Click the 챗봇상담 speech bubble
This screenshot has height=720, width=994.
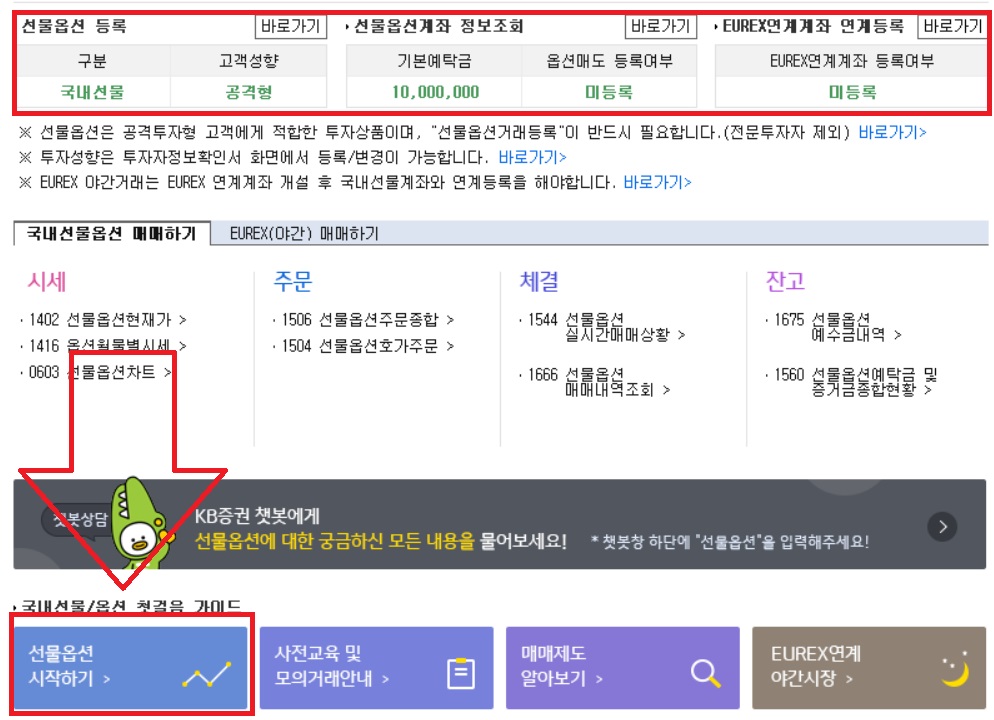tap(72, 520)
